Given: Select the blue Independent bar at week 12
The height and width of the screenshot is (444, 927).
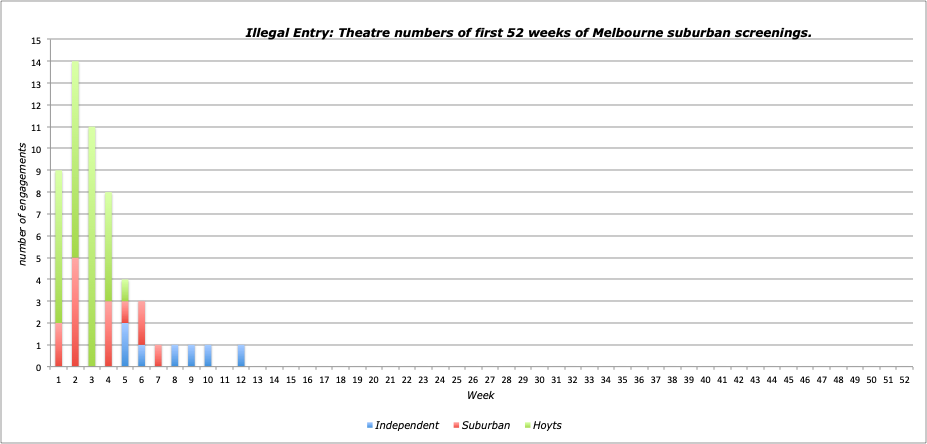Looking at the screenshot, I should coord(241,356).
